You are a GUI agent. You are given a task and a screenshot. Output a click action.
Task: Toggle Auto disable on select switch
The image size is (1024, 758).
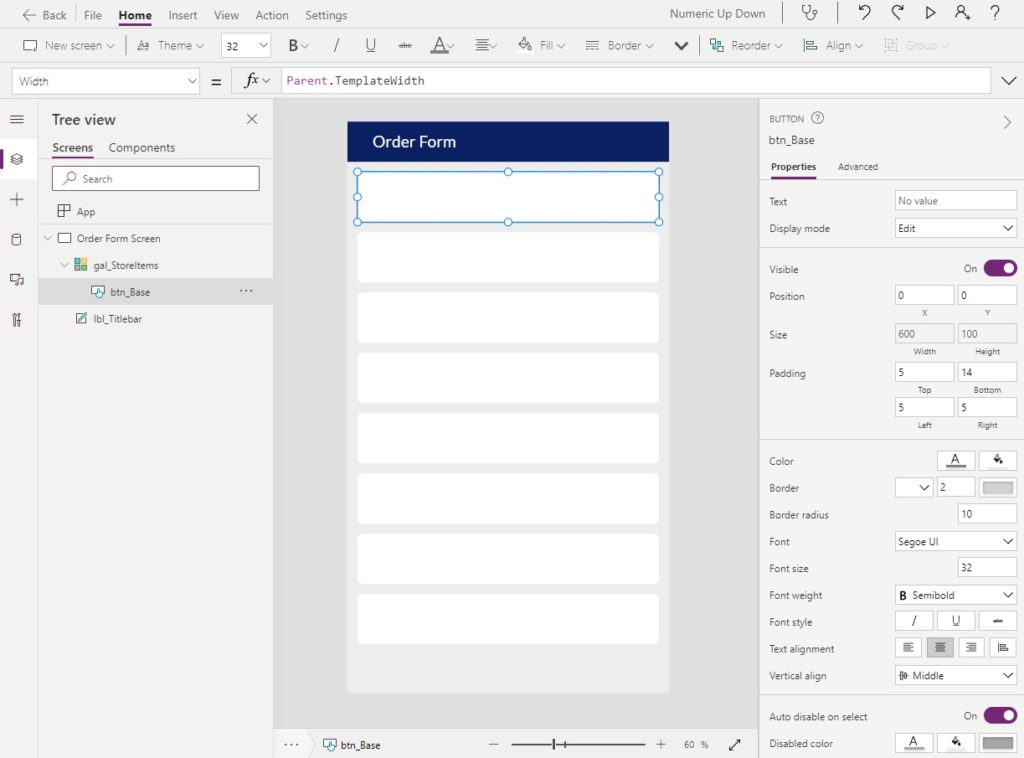1000,716
